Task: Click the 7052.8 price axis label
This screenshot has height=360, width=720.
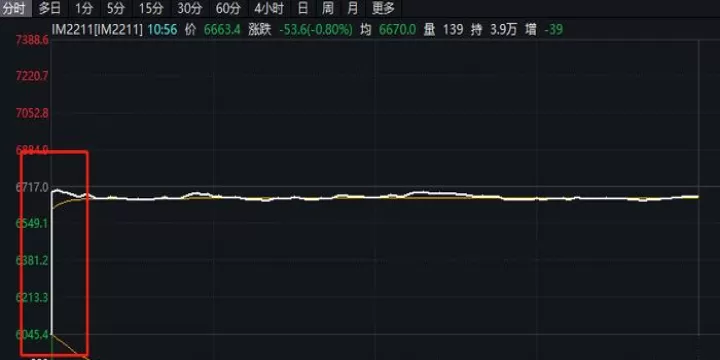Action: coord(32,113)
